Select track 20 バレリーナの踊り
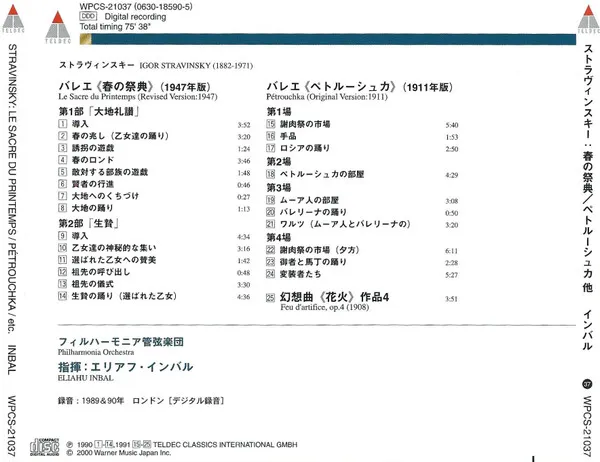 [x=313, y=212]
